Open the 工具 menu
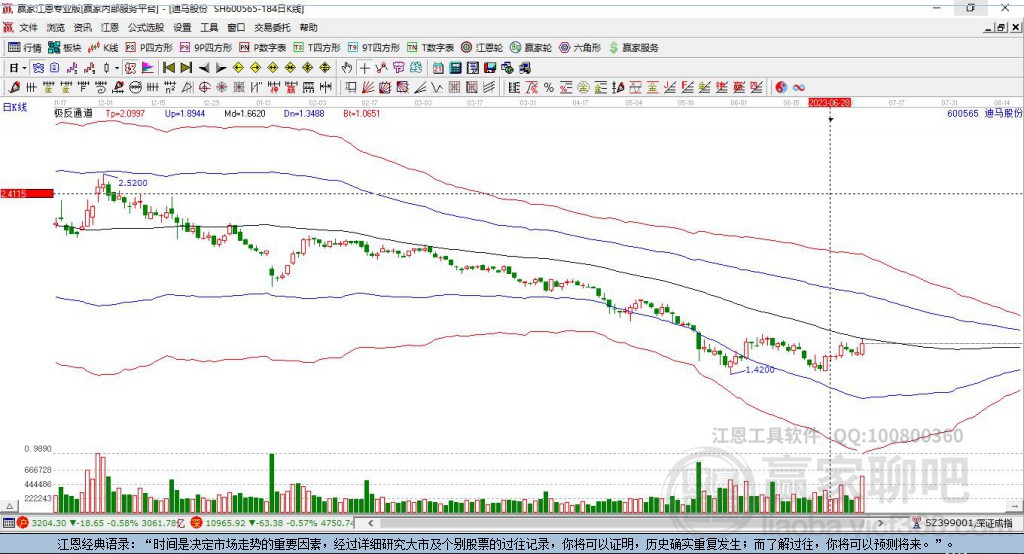Screen dimensions: 1024x554 pyautogui.click(x=209, y=27)
